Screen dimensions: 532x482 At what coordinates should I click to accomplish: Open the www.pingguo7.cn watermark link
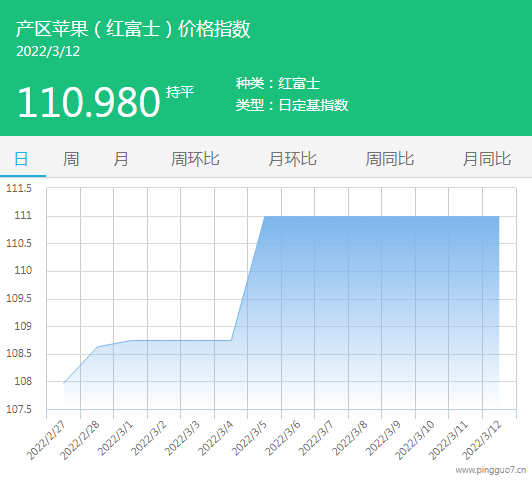(x=491, y=470)
